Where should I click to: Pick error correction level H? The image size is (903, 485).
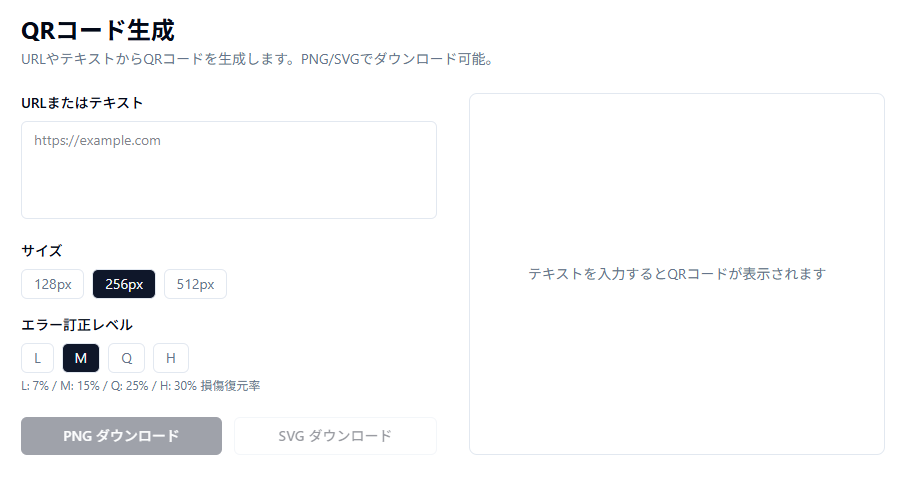click(x=171, y=358)
